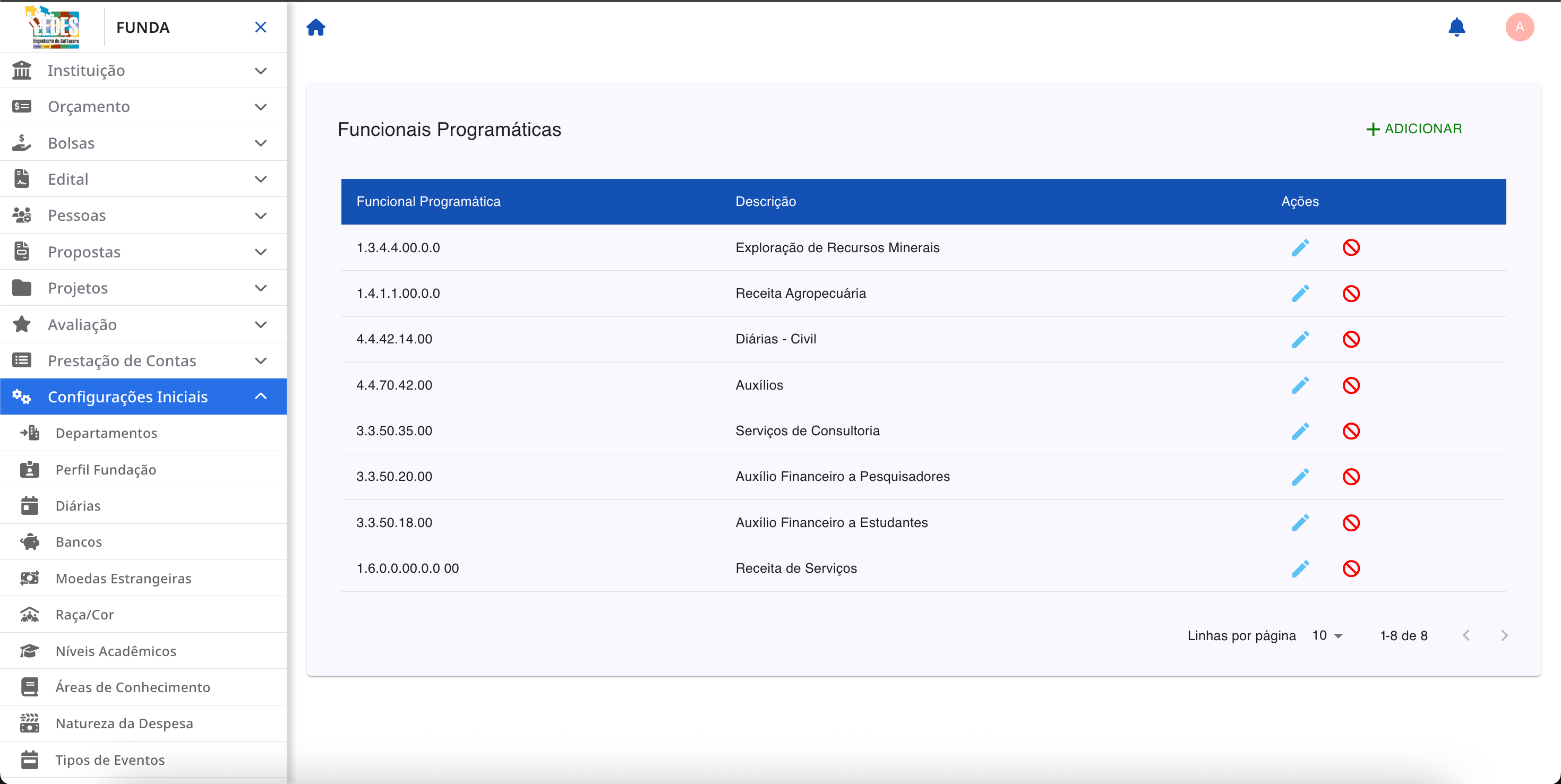The height and width of the screenshot is (784, 1561).
Task: Click pencil icon for Exploração de Recursos Minerais
Action: (x=1300, y=248)
